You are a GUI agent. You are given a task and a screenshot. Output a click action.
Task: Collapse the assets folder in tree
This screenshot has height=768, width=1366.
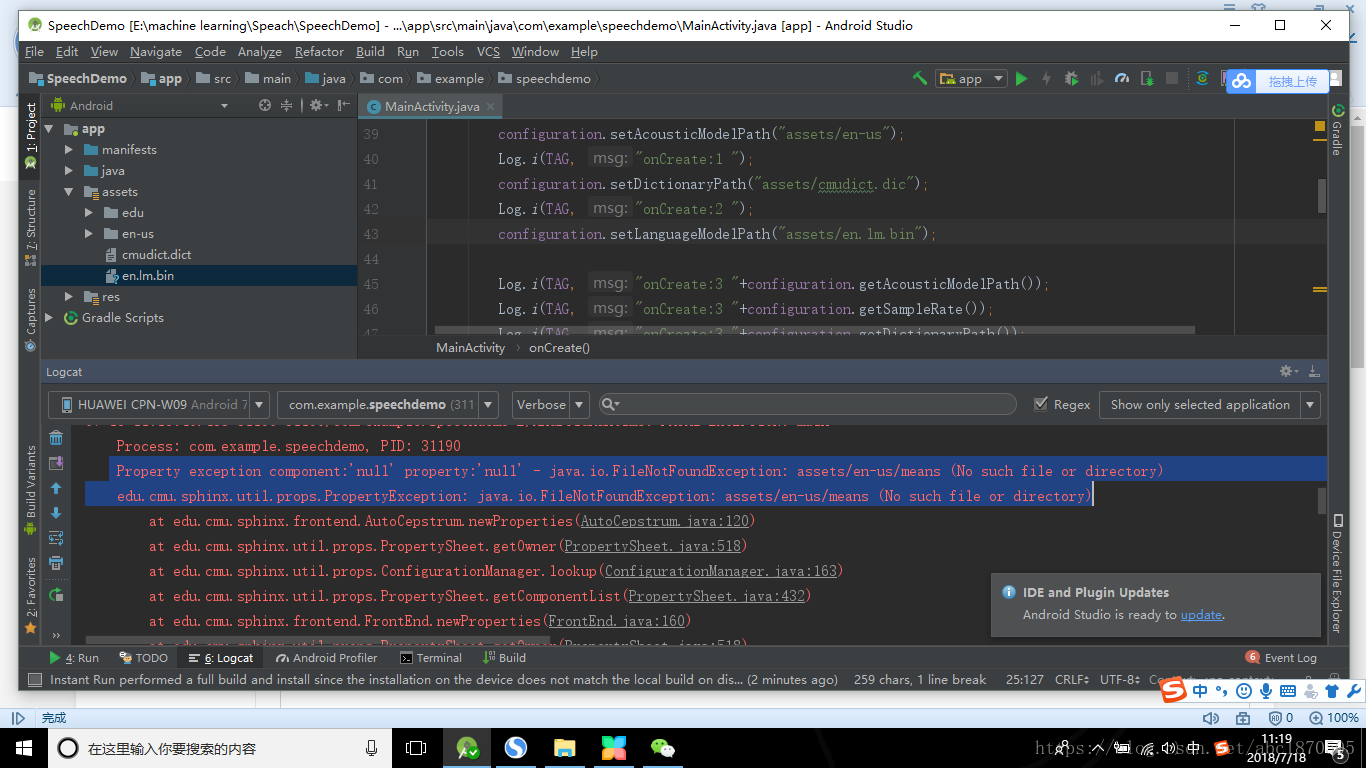[69, 192]
